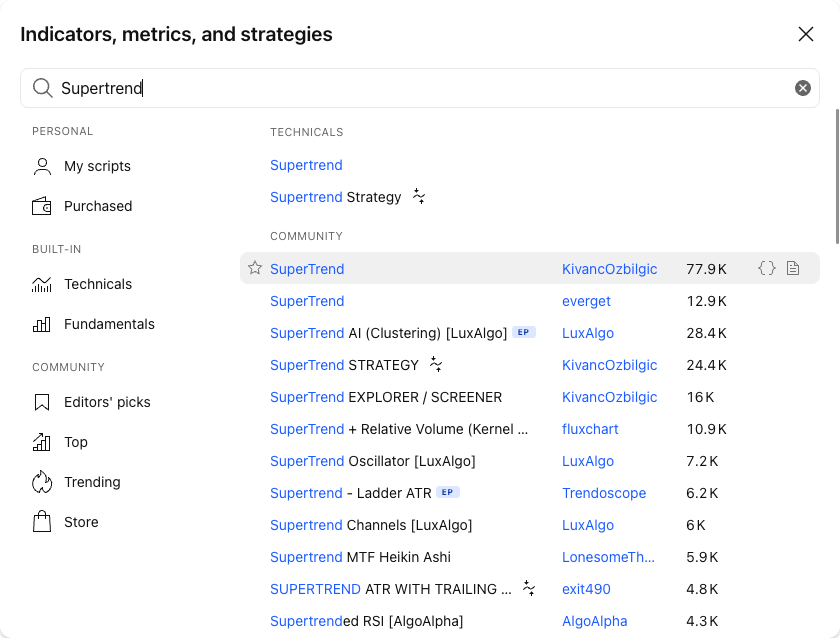
Task: Open the Store category
Action: pos(65,522)
